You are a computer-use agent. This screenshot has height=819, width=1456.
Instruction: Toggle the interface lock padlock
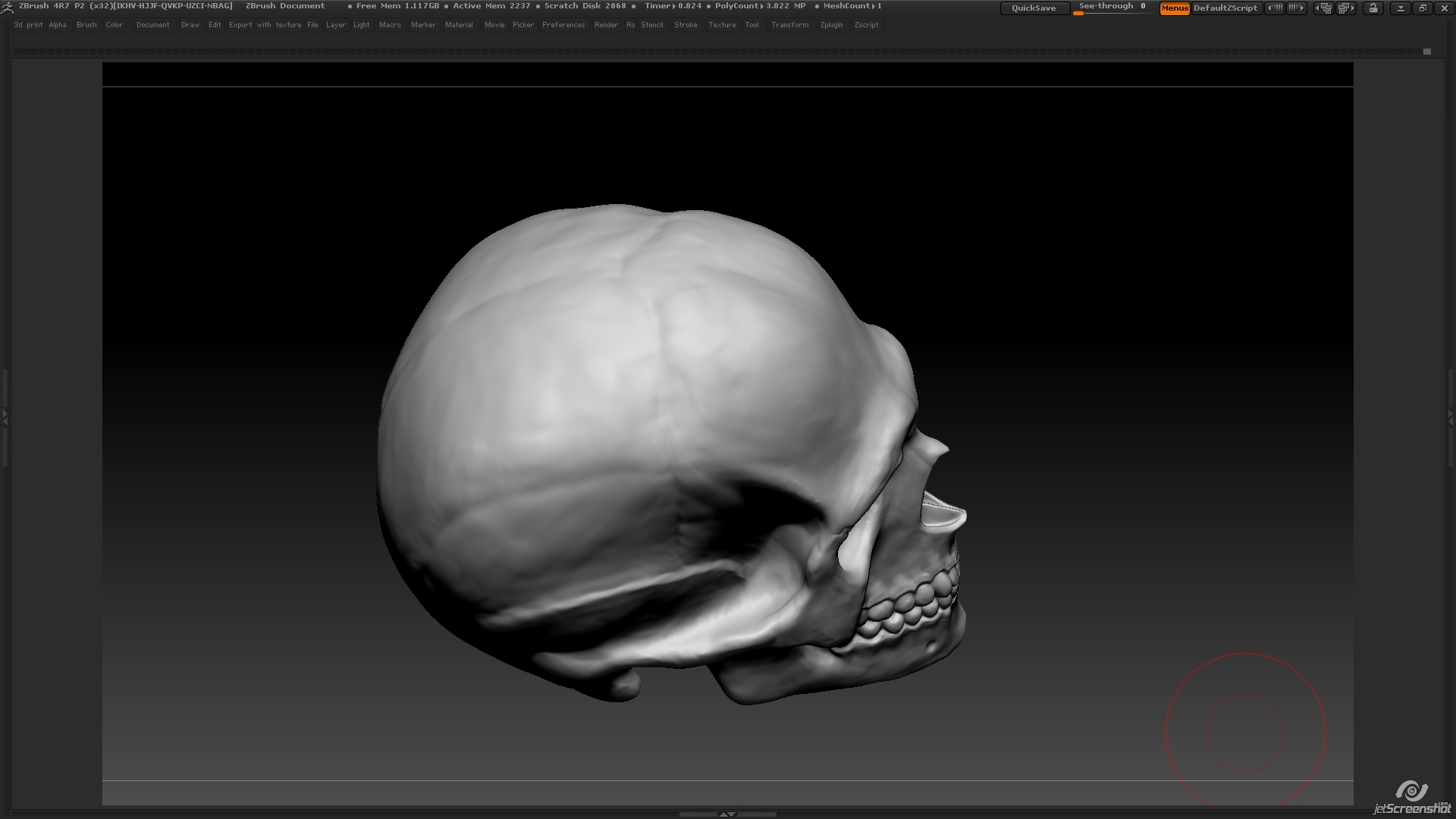(1373, 8)
